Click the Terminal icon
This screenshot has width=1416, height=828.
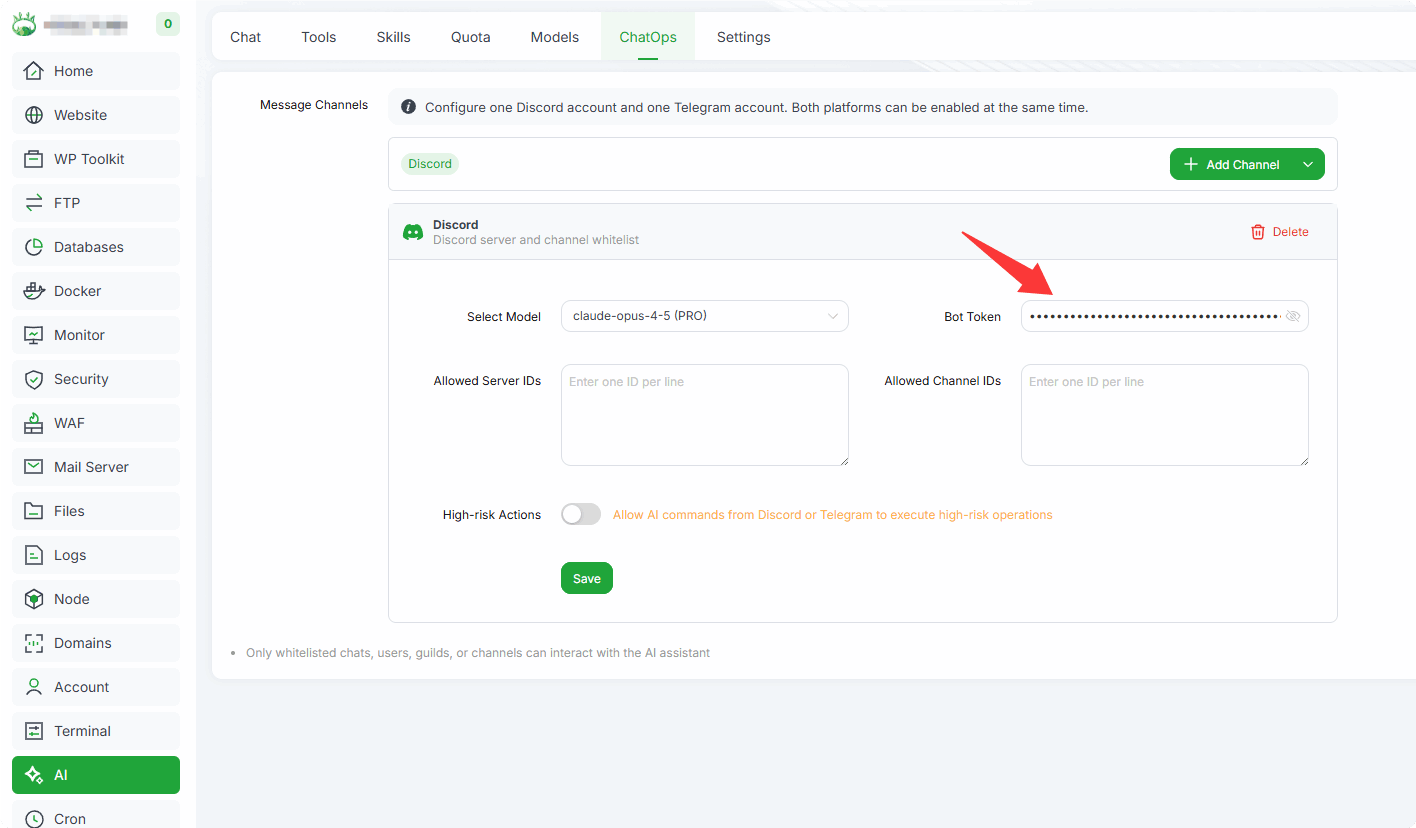pyautogui.click(x=34, y=731)
